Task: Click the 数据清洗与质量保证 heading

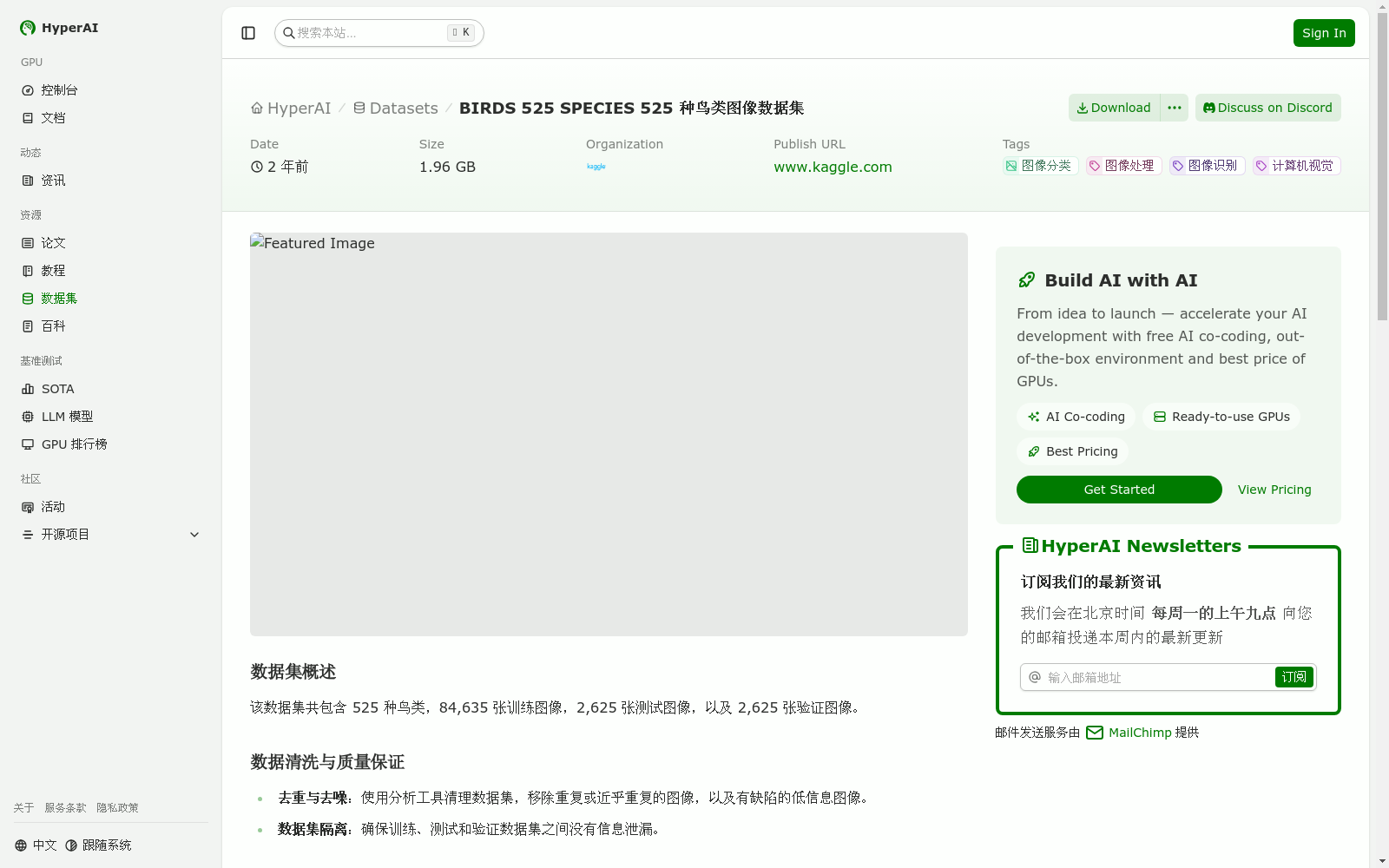Action: [x=327, y=762]
